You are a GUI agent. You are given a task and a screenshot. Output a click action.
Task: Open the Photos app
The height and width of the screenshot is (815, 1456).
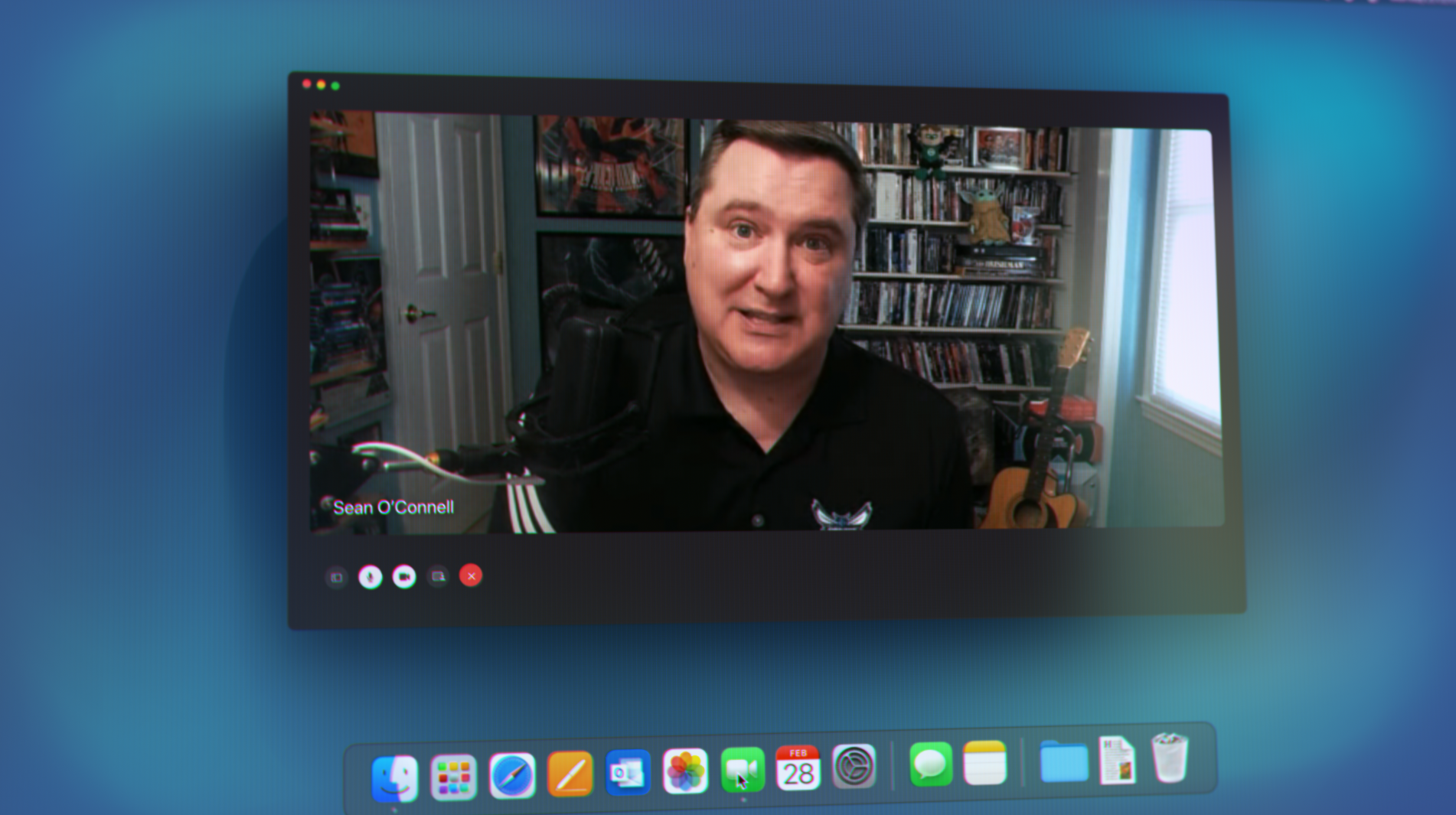tap(685, 771)
